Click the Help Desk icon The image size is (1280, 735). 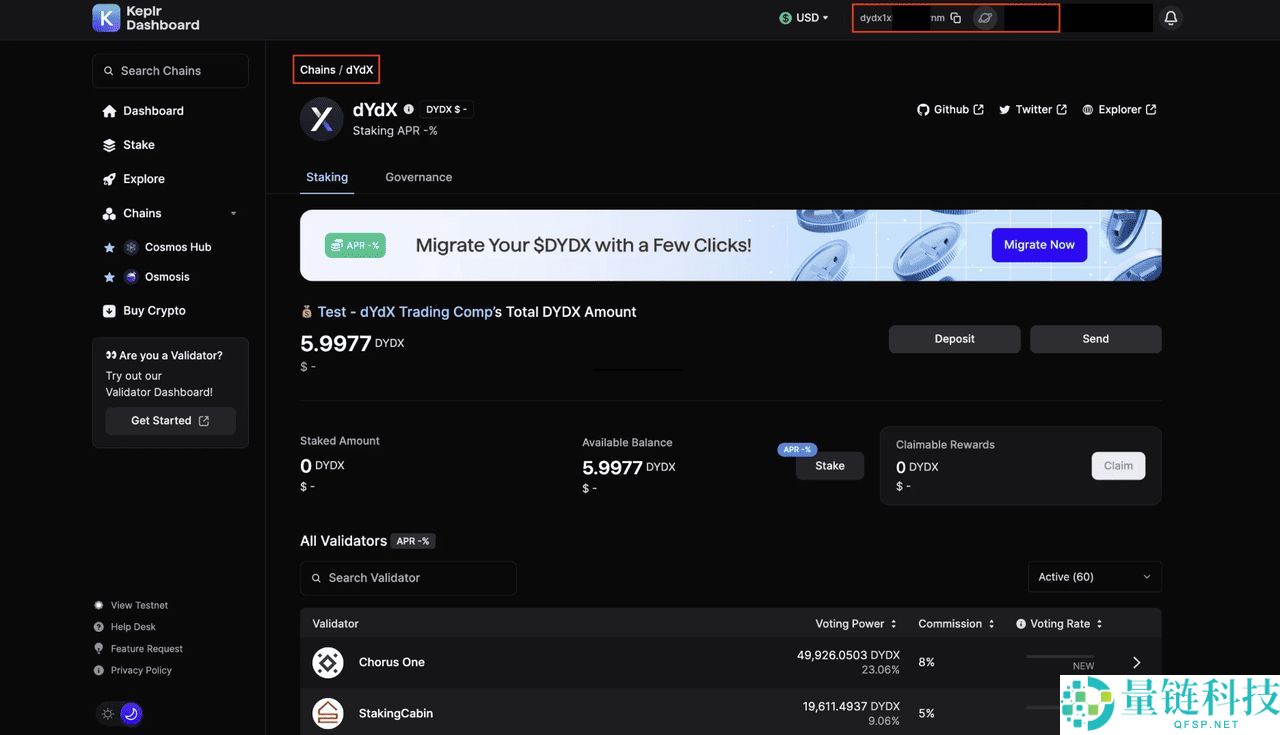[x=99, y=627]
